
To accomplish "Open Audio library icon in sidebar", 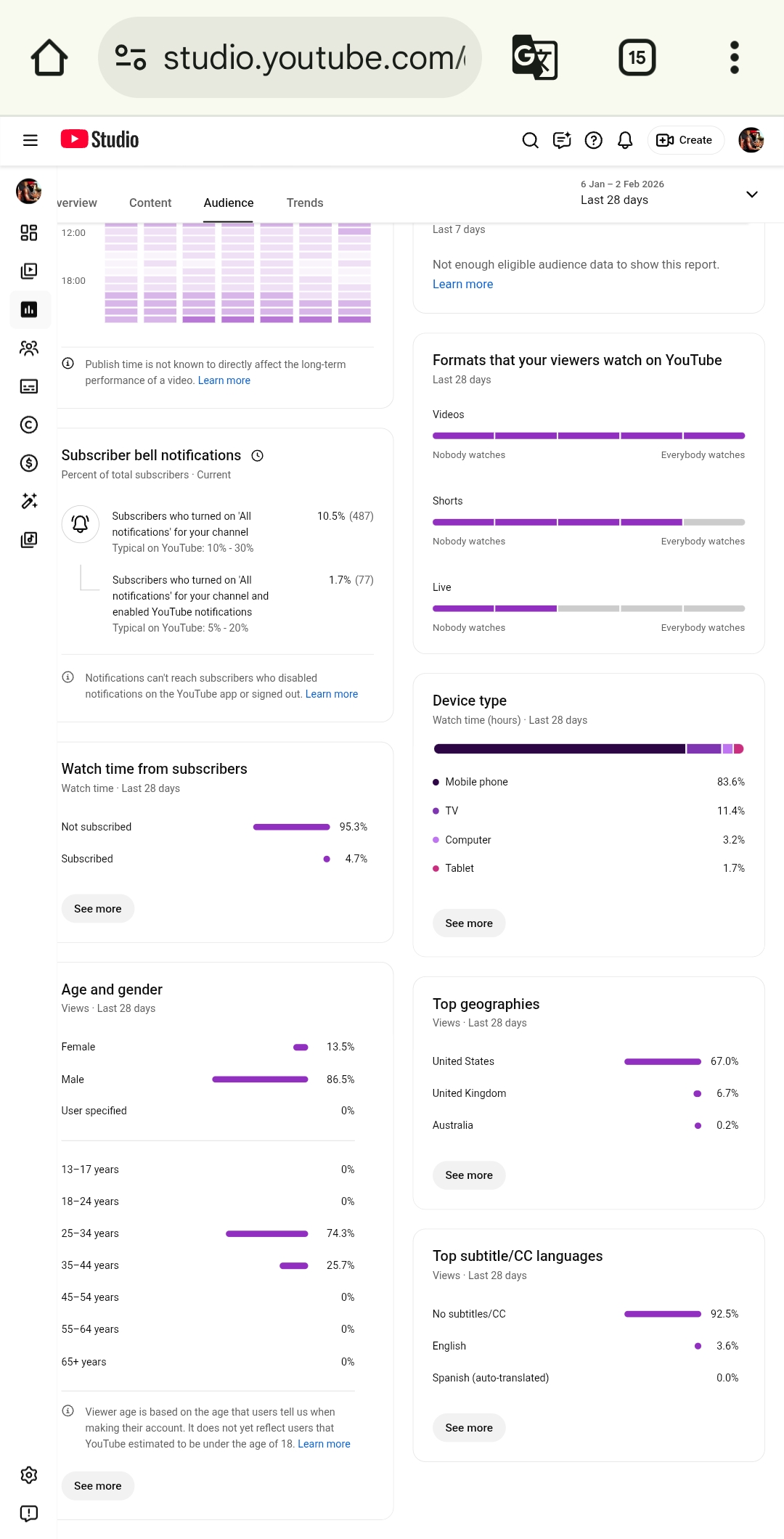I will pyautogui.click(x=29, y=539).
